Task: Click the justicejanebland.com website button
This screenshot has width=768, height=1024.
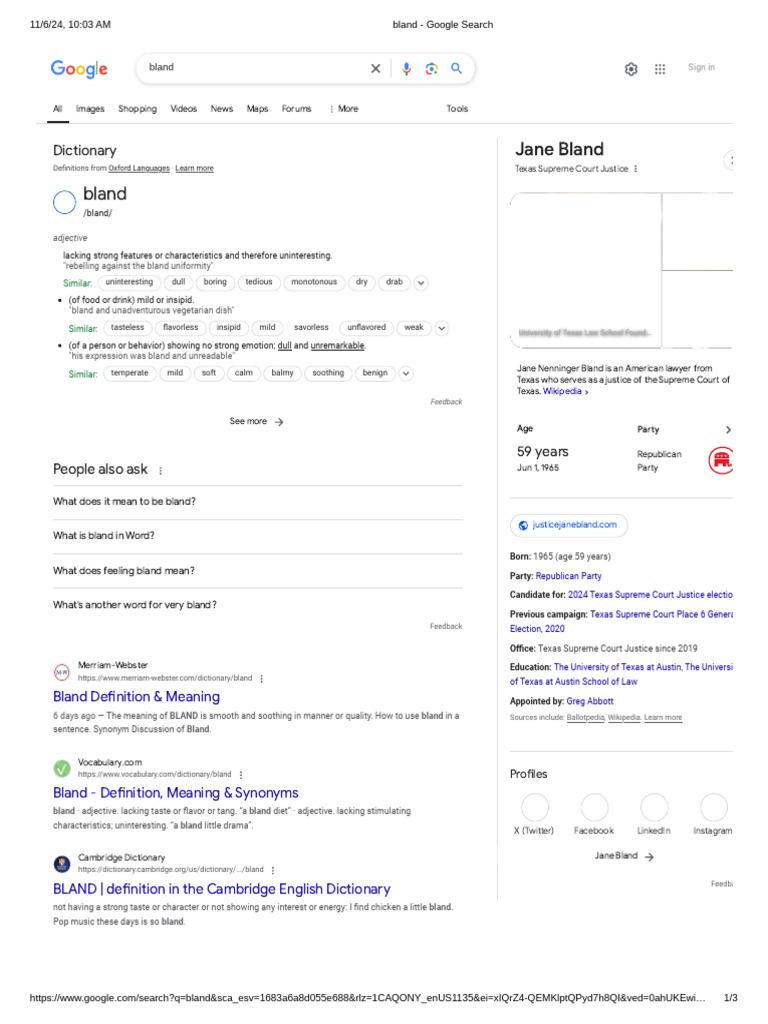Action: tap(569, 525)
